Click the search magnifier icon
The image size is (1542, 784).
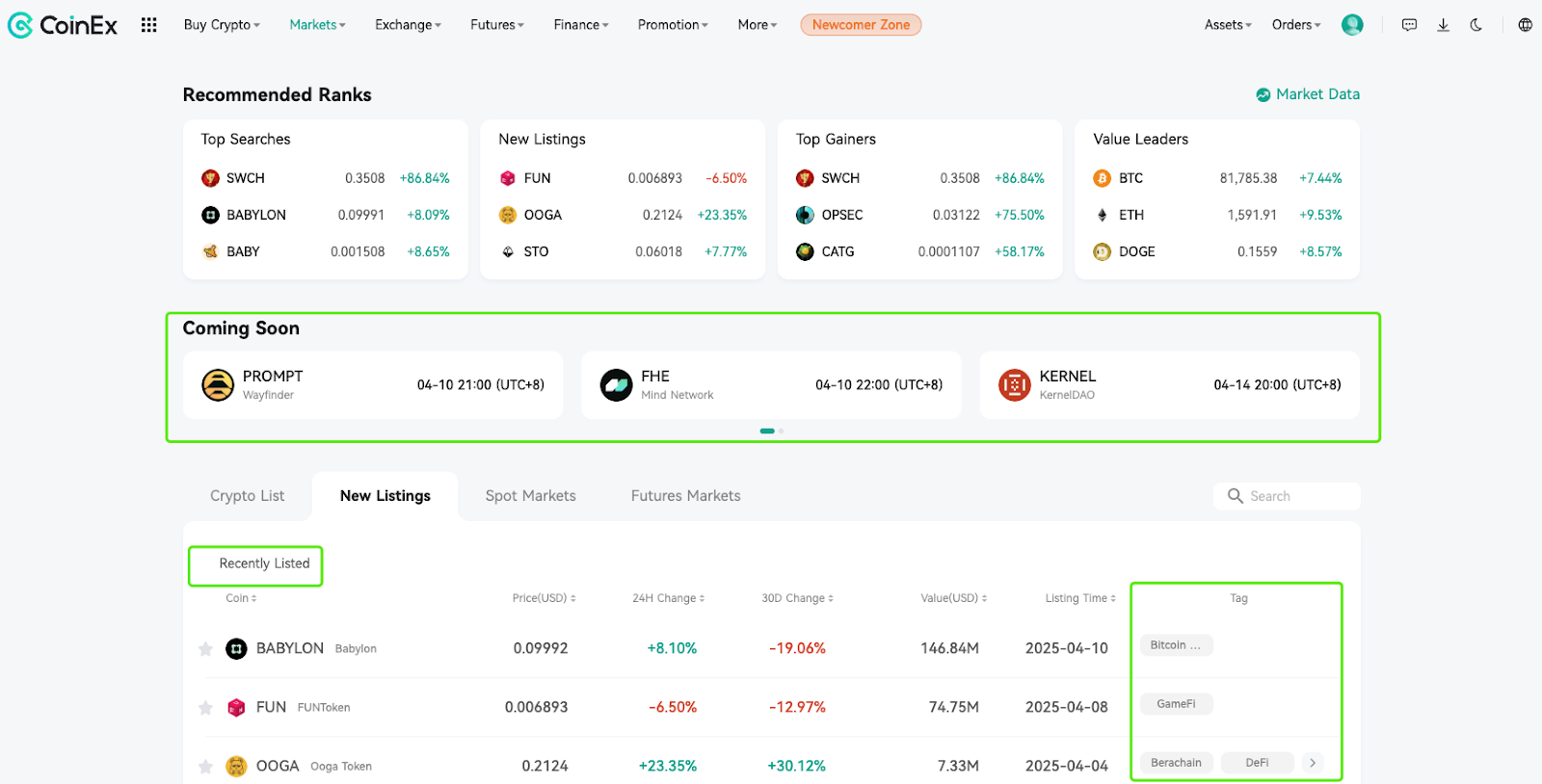(x=1235, y=496)
